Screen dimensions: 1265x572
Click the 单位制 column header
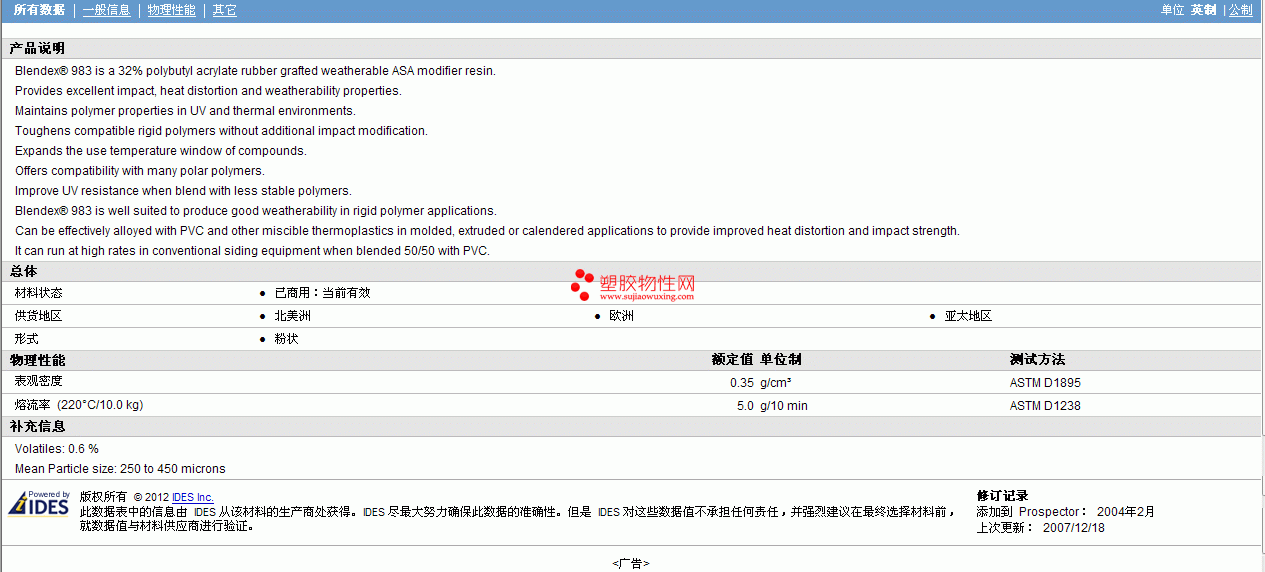coord(781,359)
